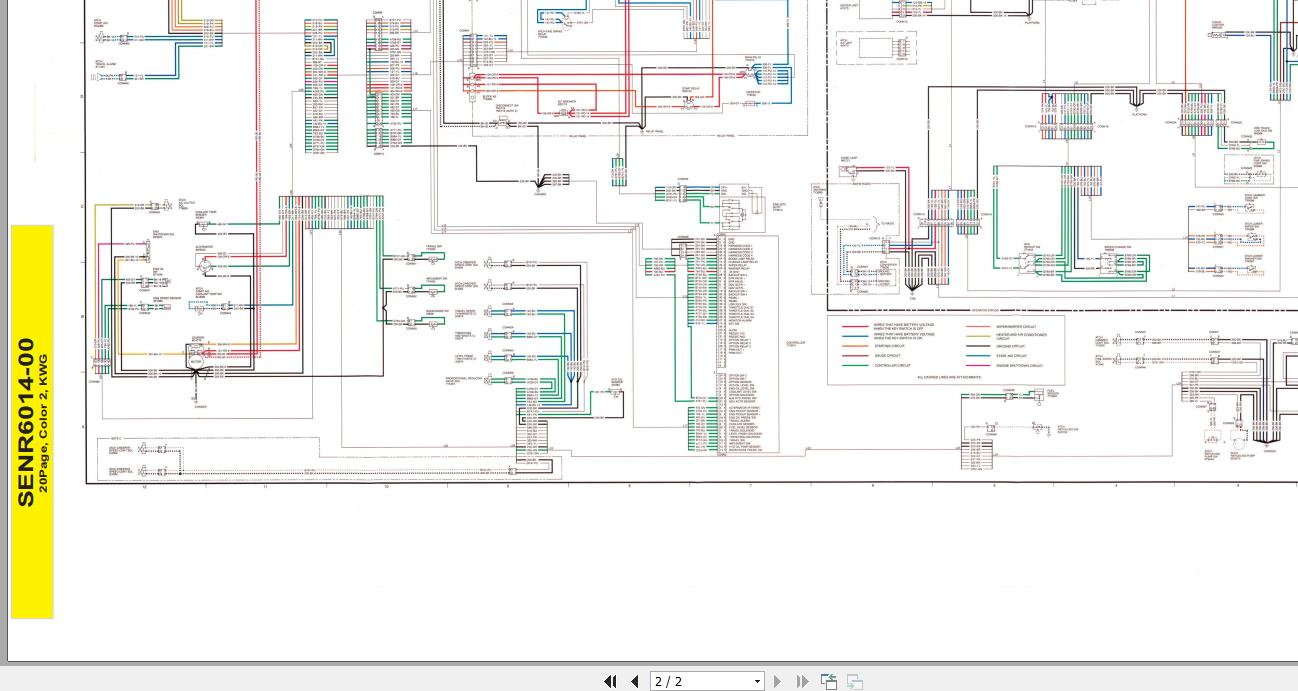This screenshot has height=691, width=1298.
Task: Click the 'Wiper/Washer Circuit' legend label
Action: [x=1016, y=327]
